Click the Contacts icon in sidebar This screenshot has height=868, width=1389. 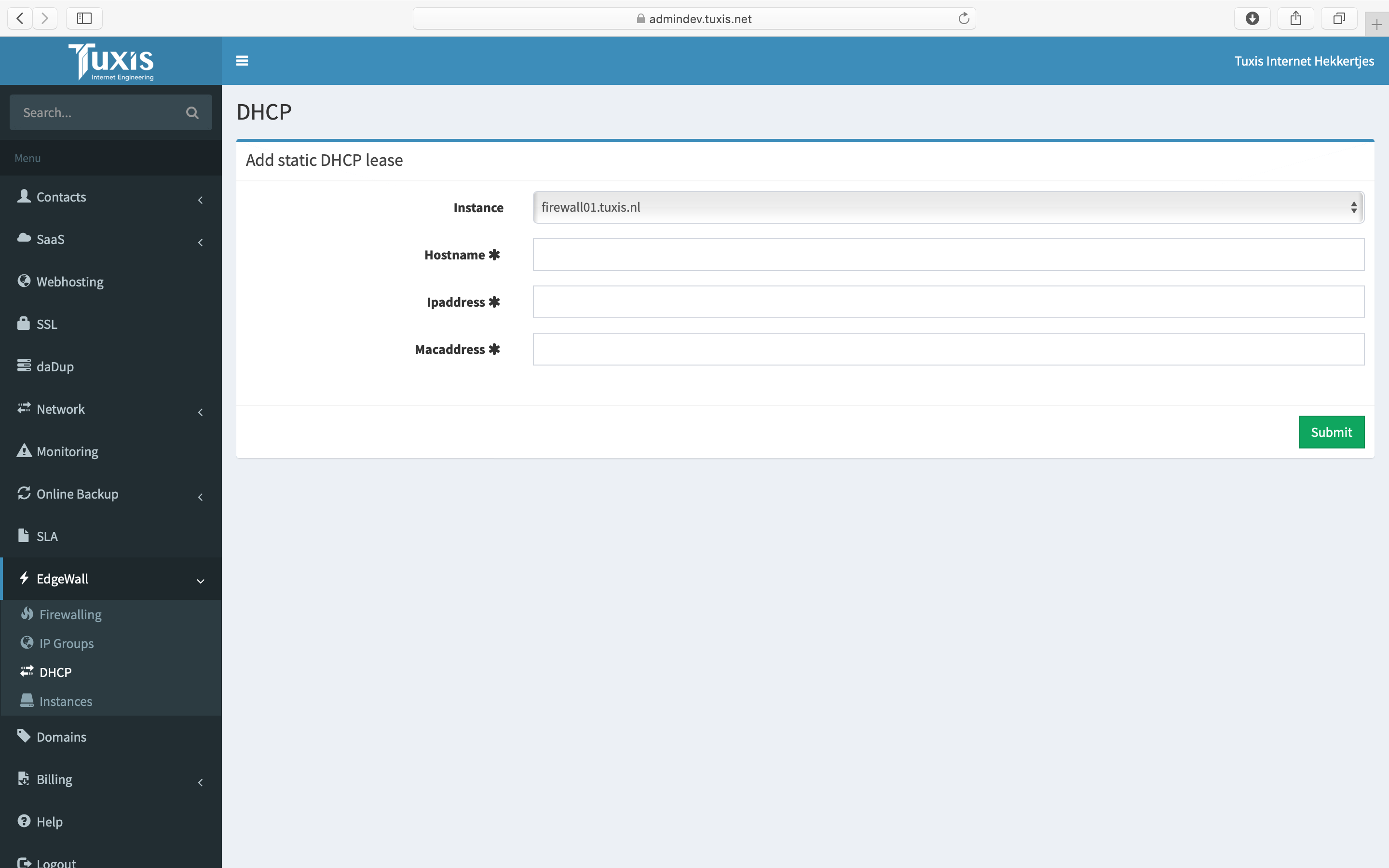click(x=23, y=196)
